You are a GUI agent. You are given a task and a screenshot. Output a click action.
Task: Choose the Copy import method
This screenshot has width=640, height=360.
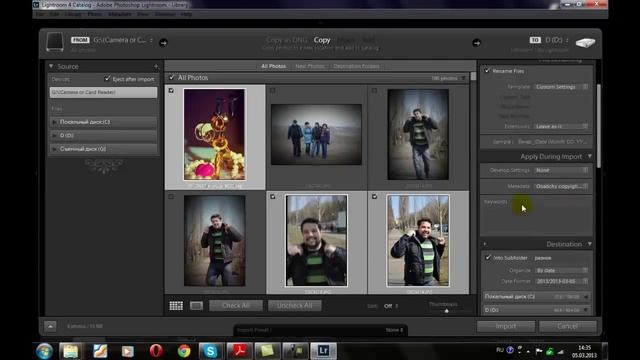(322, 40)
